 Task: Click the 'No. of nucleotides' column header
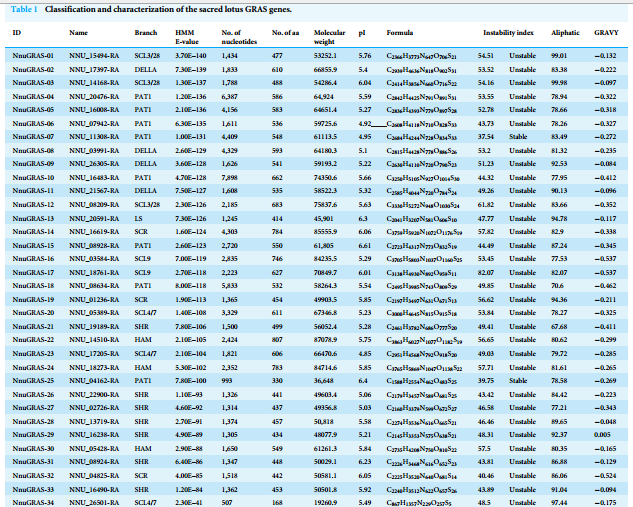239,37
